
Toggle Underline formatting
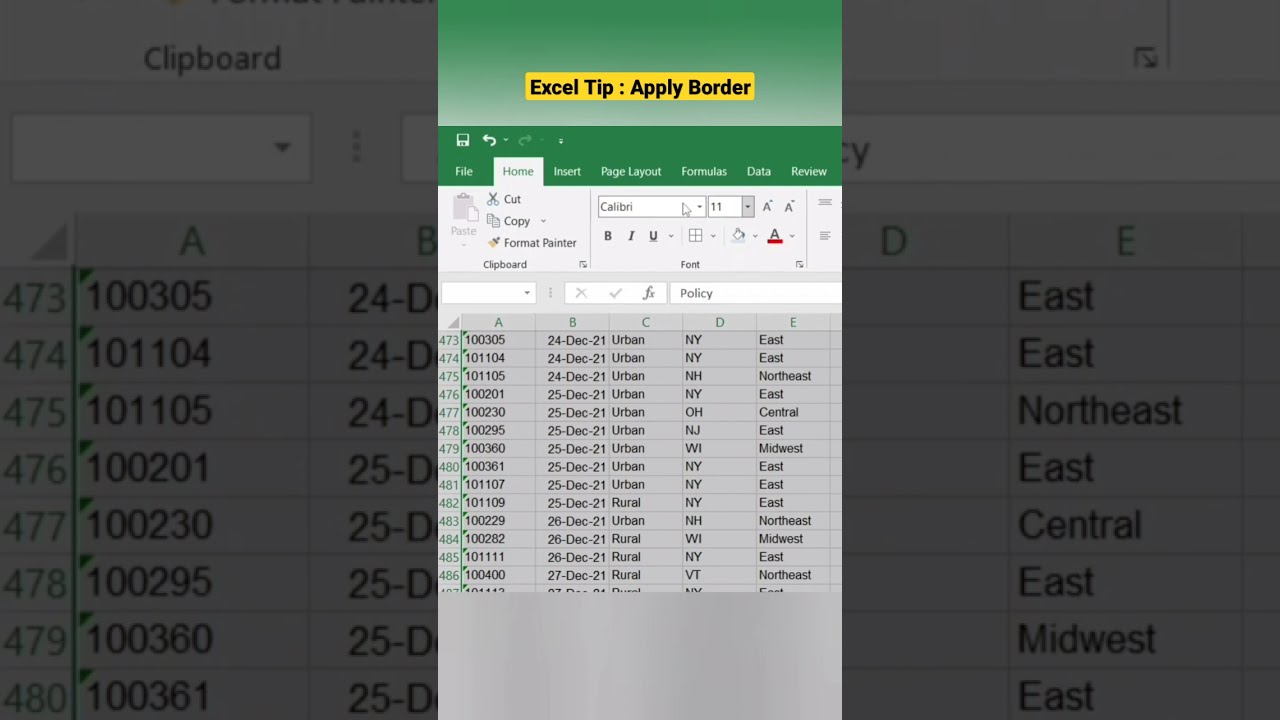(x=653, y=236)
